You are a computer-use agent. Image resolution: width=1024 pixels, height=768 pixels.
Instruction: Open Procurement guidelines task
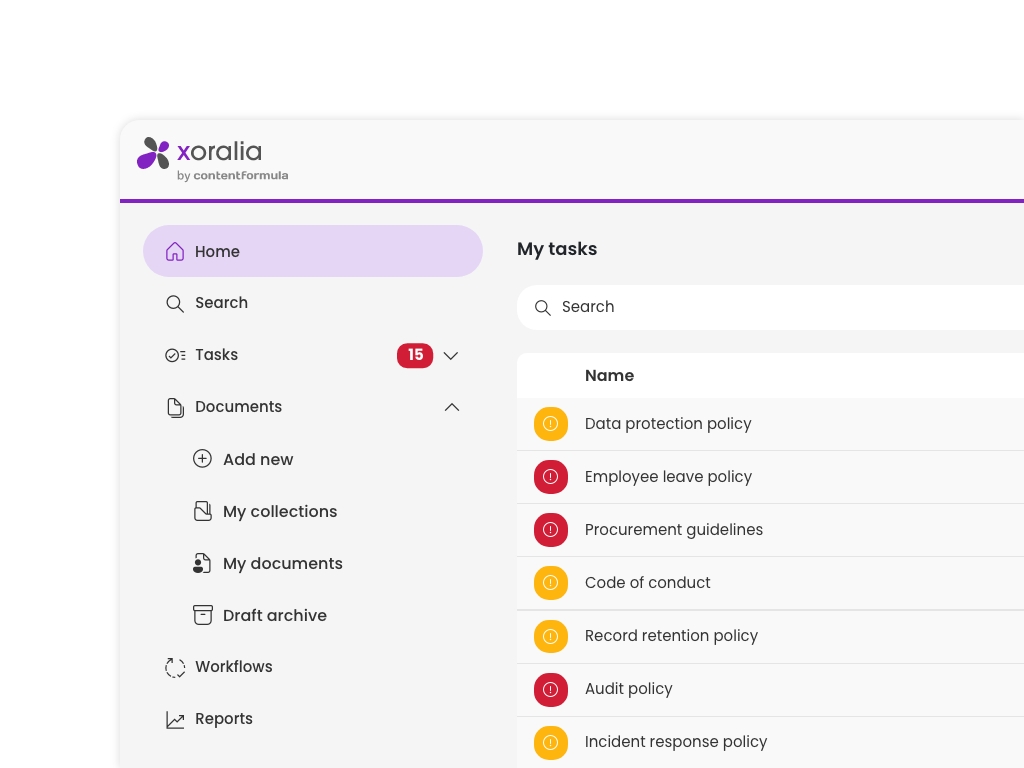click(x=673, y=530)
